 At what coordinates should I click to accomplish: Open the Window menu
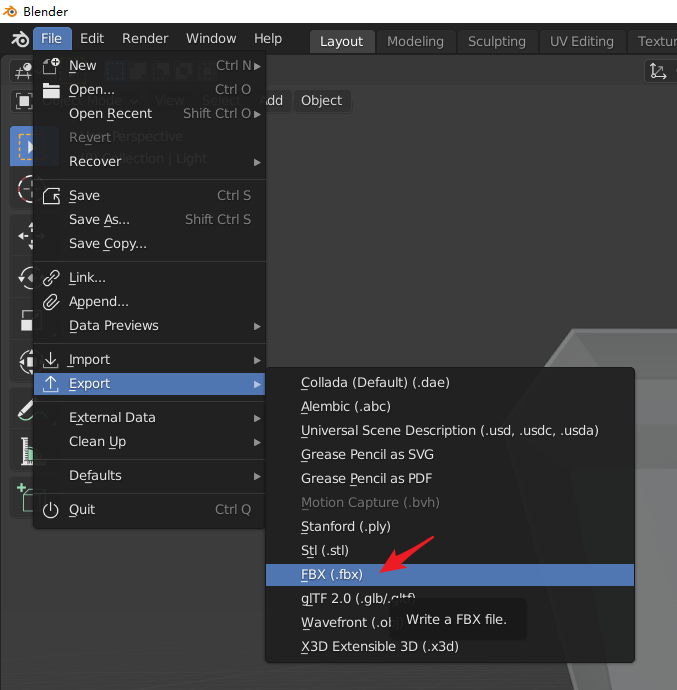[x=211, y=39]
